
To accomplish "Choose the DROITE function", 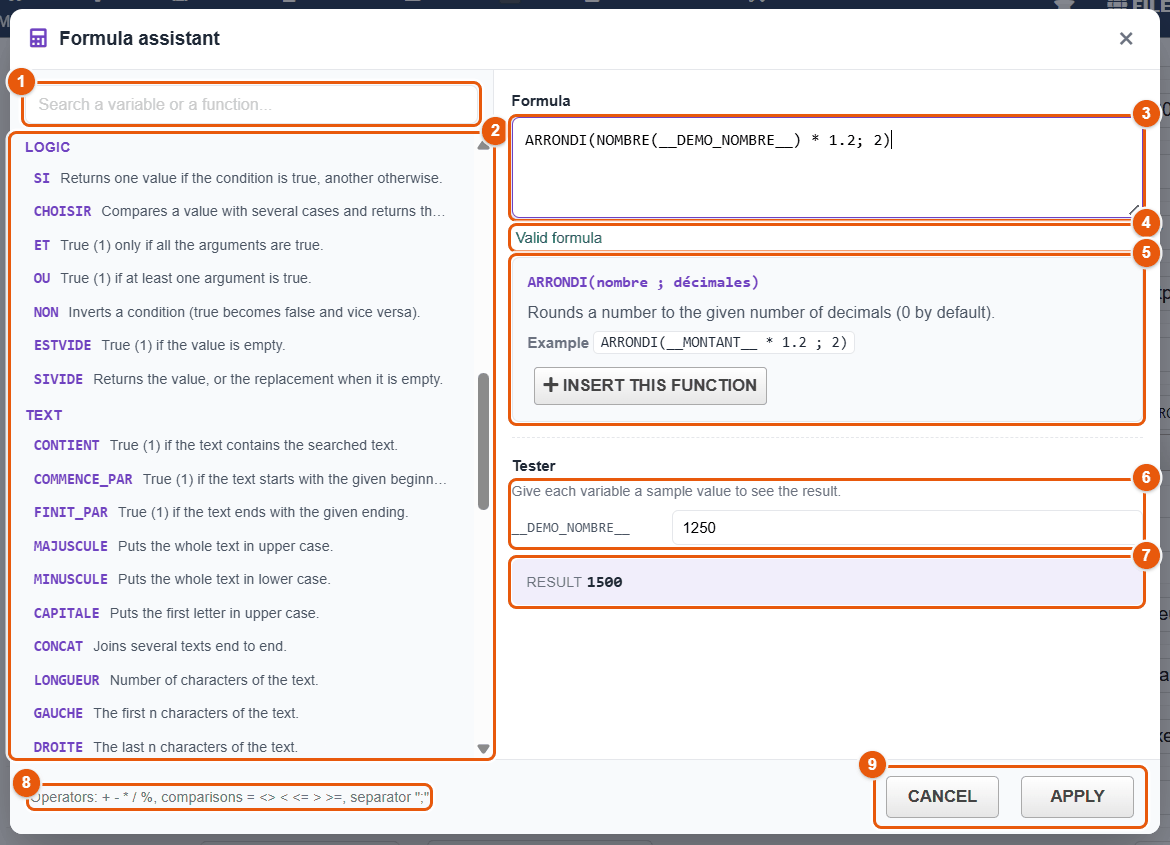I will tap(166, 747).
